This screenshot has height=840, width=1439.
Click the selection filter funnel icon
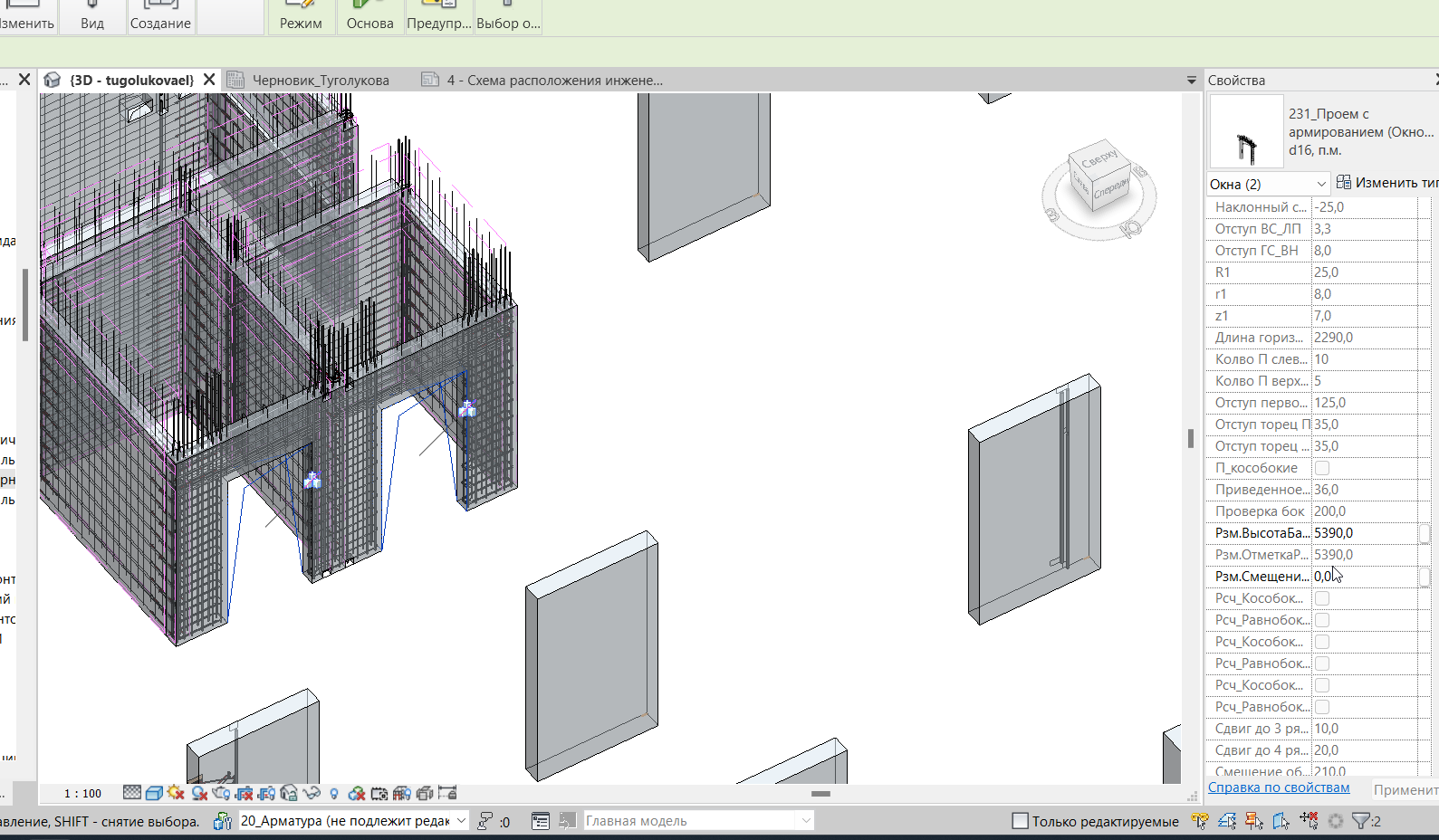1360,821
